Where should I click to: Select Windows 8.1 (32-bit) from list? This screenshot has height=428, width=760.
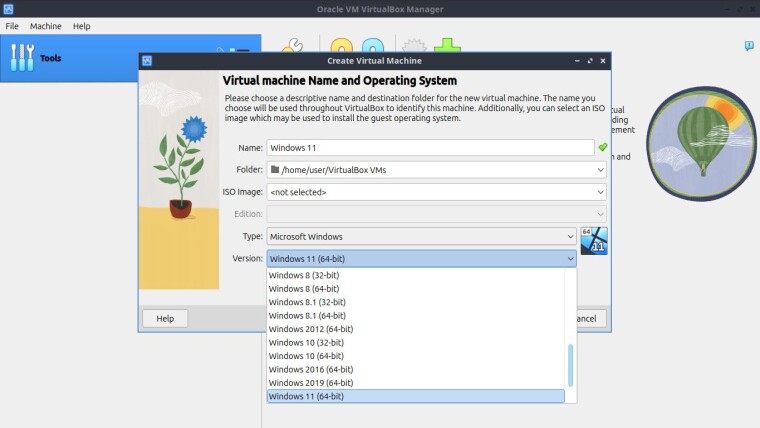pos(416,302)
